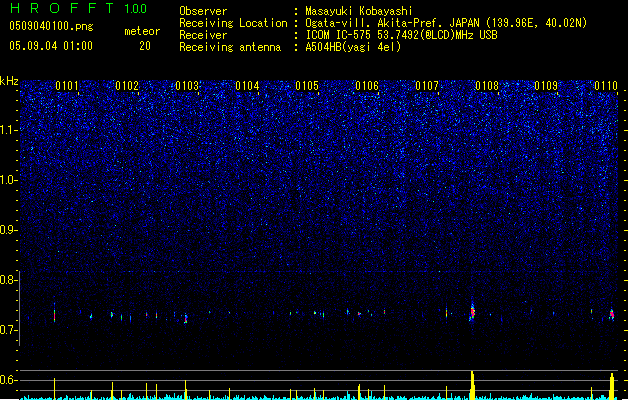Click the 'meteor' label
Viewport: 629px width, 400px height.
142,31
